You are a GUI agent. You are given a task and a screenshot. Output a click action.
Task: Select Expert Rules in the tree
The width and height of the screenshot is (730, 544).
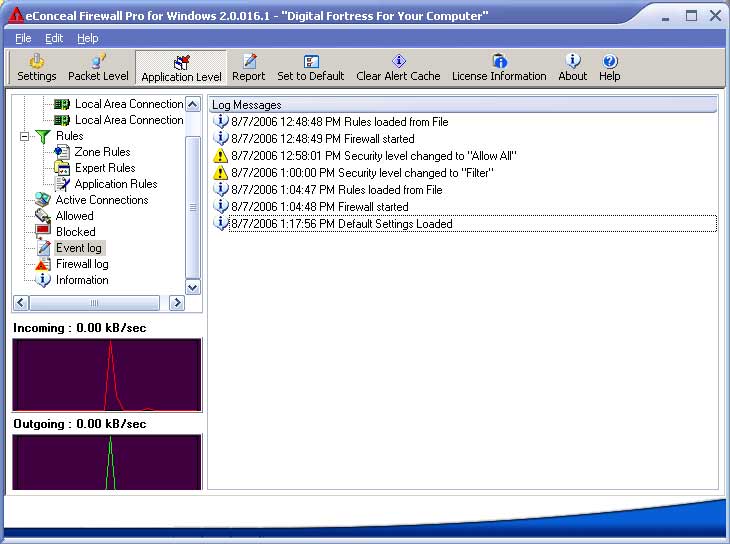105,168
